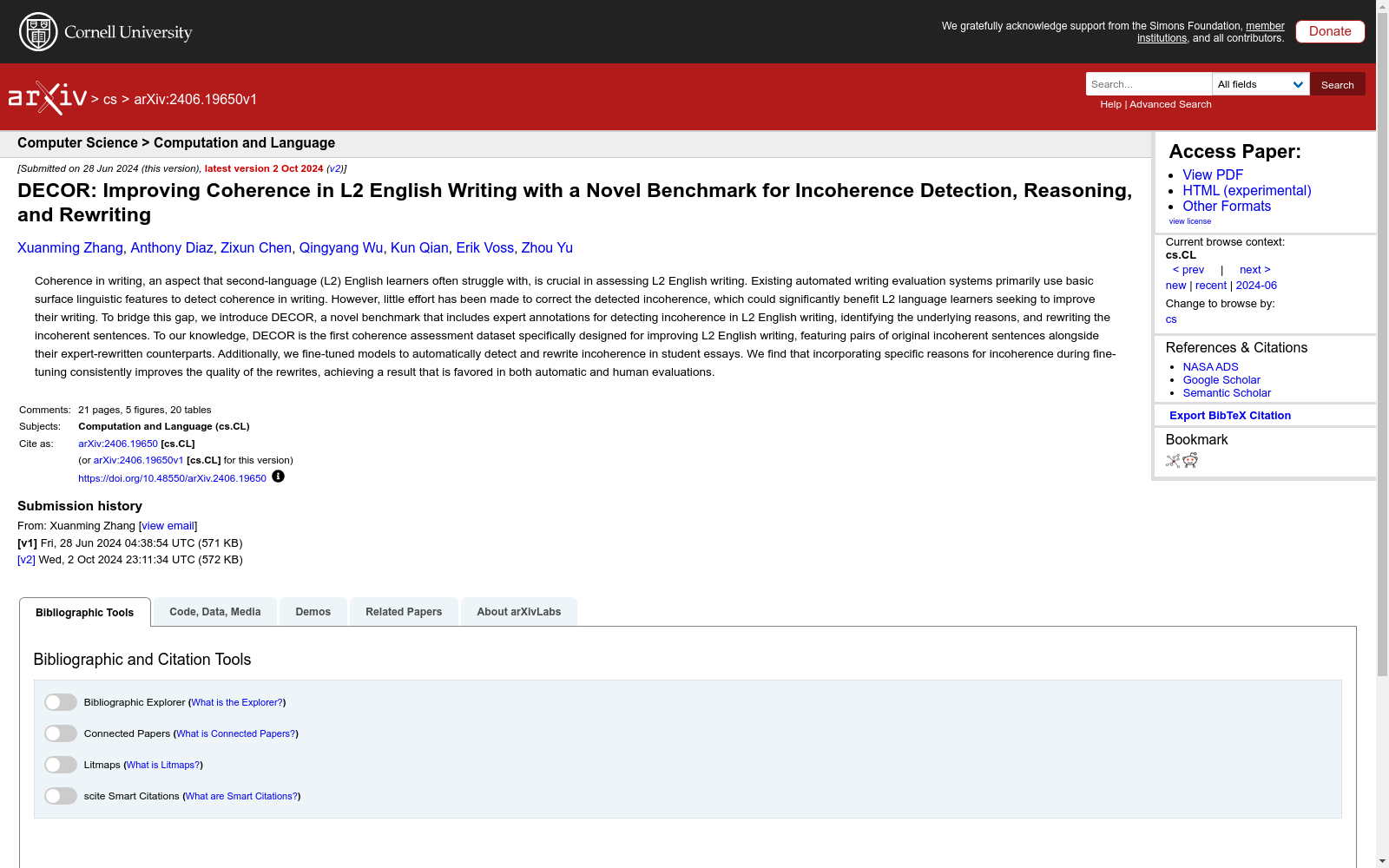Go to next paper with next link
The image size is (1389, 868).
tap(1255, 270)
